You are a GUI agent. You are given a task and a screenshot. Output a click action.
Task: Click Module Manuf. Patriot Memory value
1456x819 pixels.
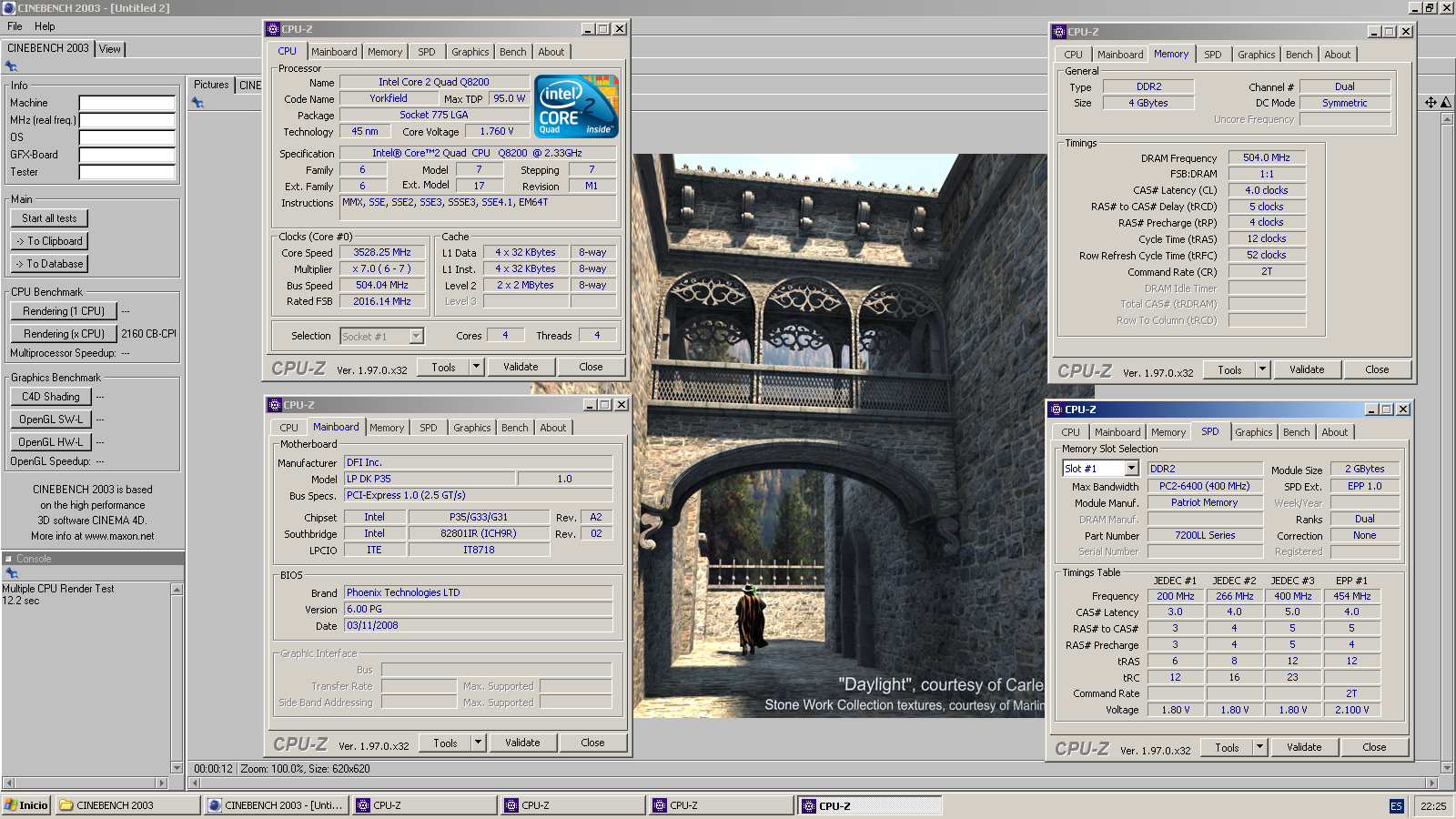click(x=1205, y=502)
